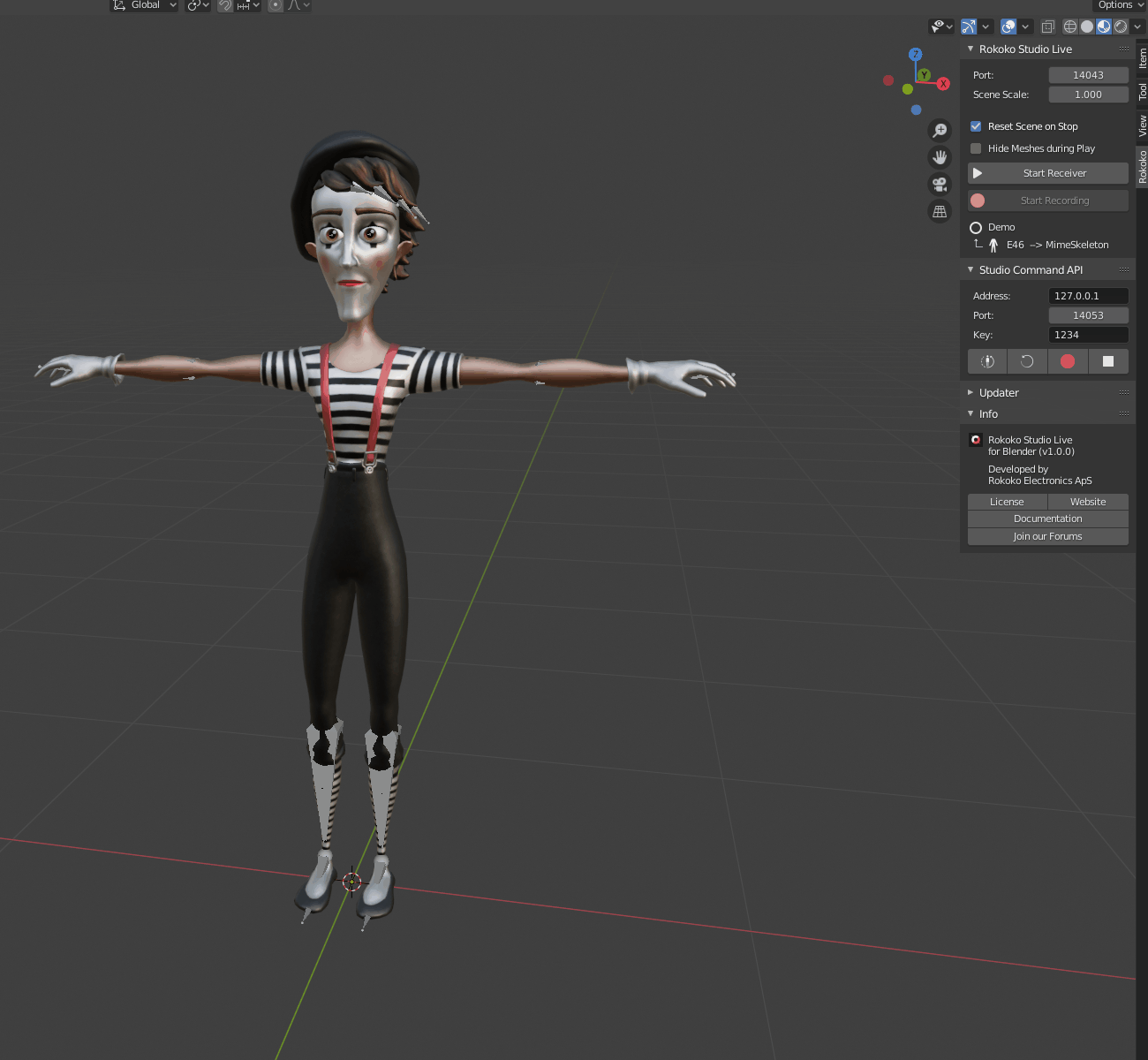The image size is (1148, 1060).
Task: Toggle viewport gizmos display
Action: click(x=969, y=26)
